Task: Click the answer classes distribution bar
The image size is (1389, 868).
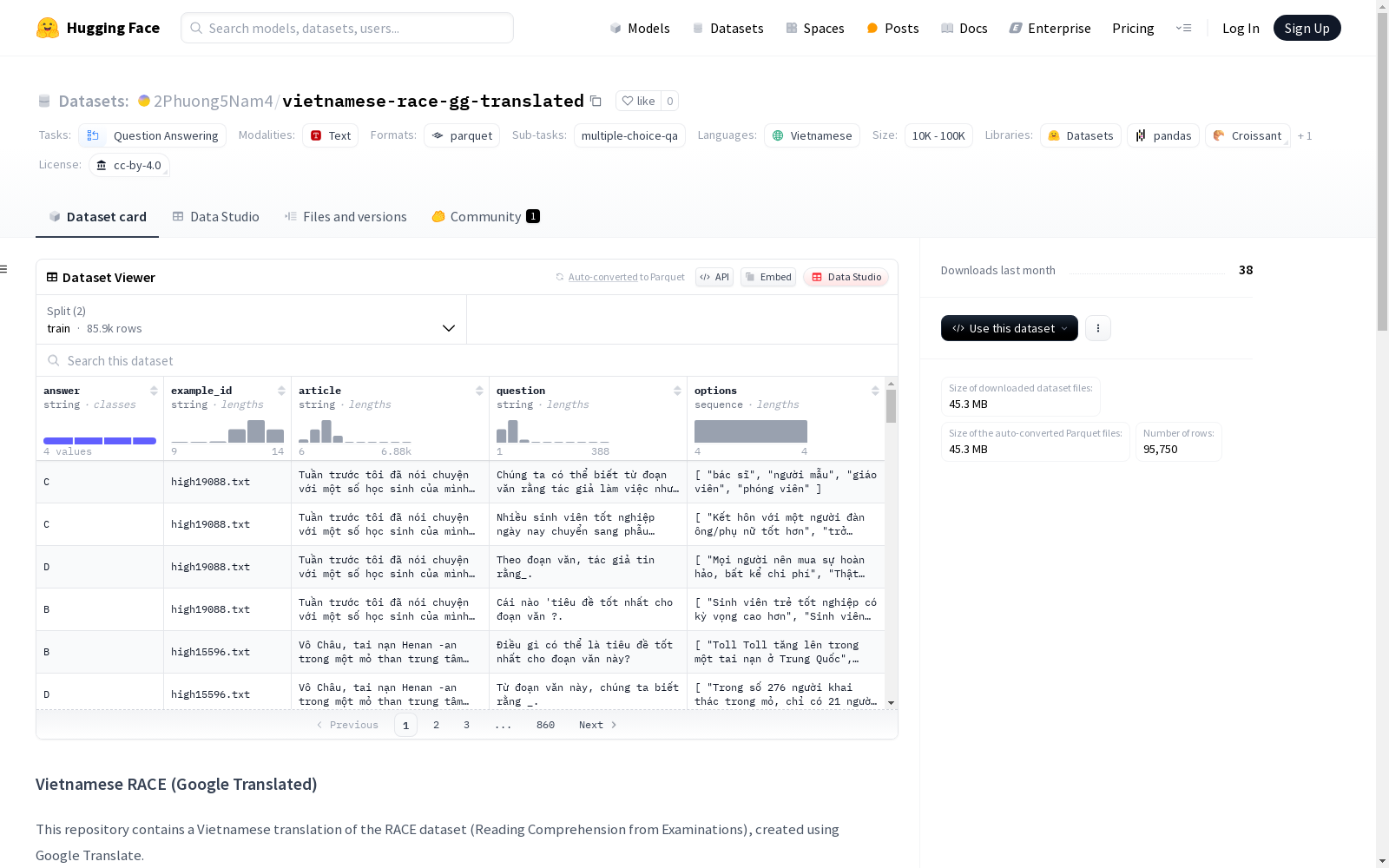Action: (x=100, y=441)
